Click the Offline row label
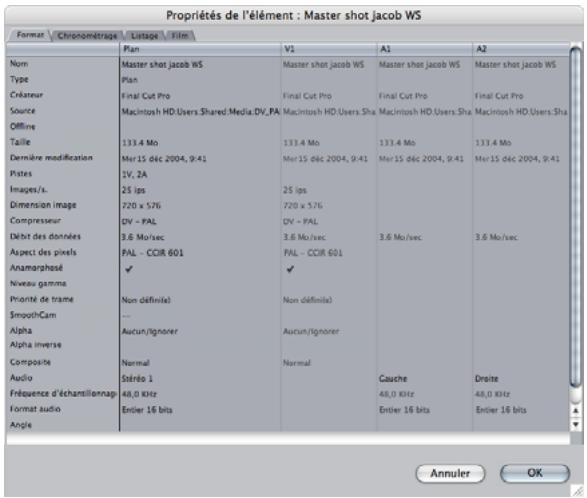This screenshot has height=498, width=587. (22, 127)
